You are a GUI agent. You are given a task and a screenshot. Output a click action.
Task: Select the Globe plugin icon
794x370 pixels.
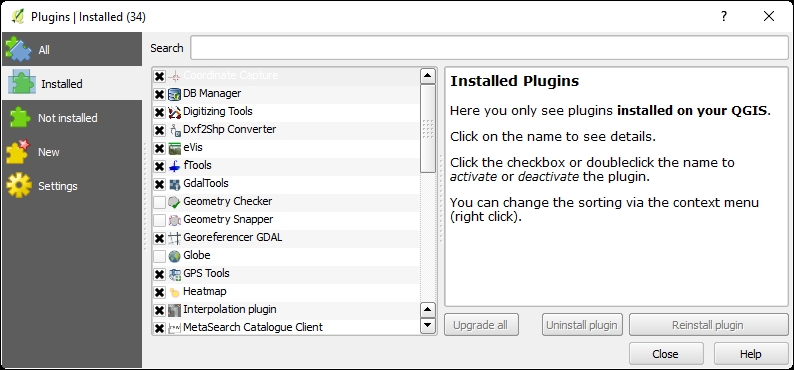(175, 256)
